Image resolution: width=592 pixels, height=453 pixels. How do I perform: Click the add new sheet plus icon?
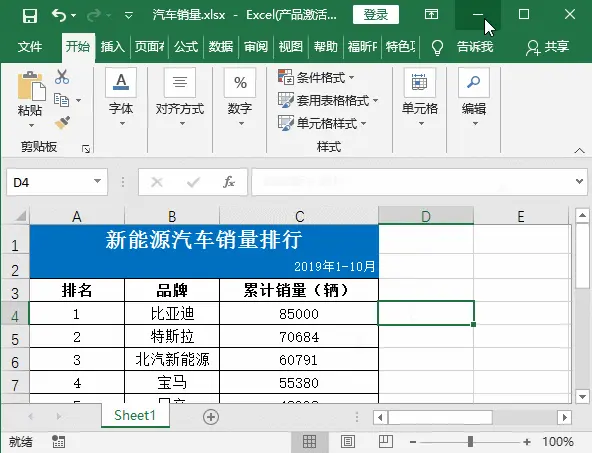coord(211,417)
